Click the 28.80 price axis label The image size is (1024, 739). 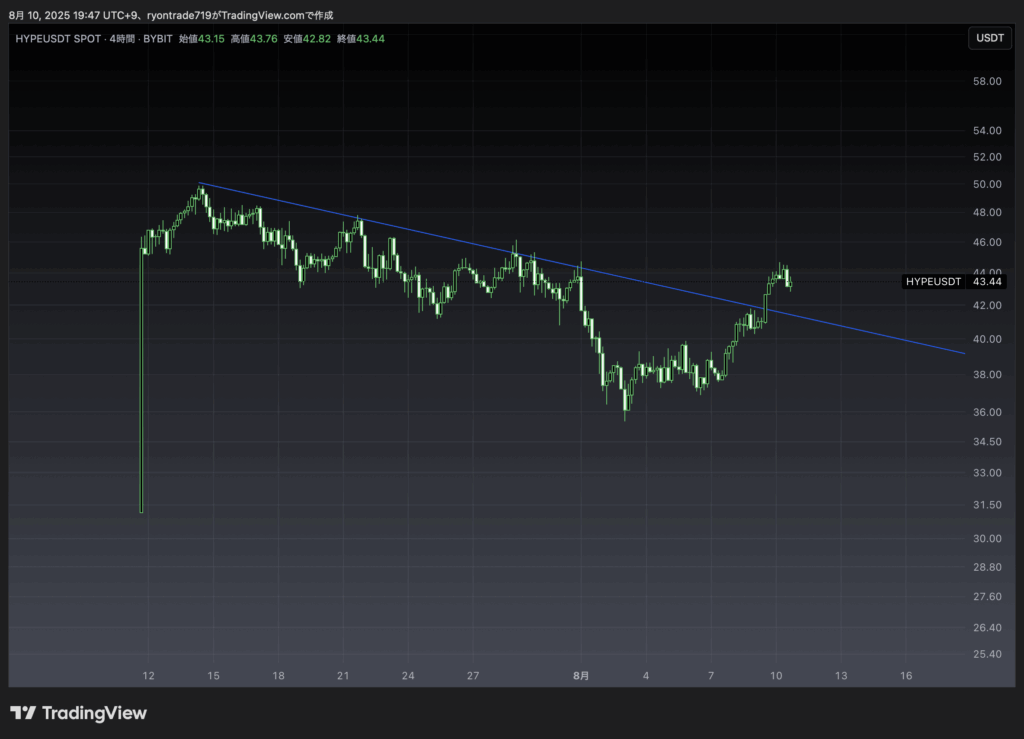(x=987, y=567)
